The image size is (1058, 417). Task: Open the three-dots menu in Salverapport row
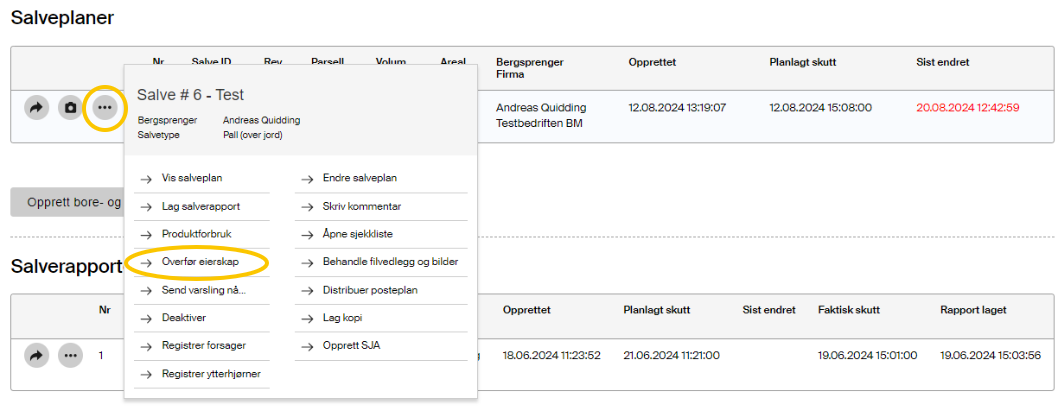(70, 355)
